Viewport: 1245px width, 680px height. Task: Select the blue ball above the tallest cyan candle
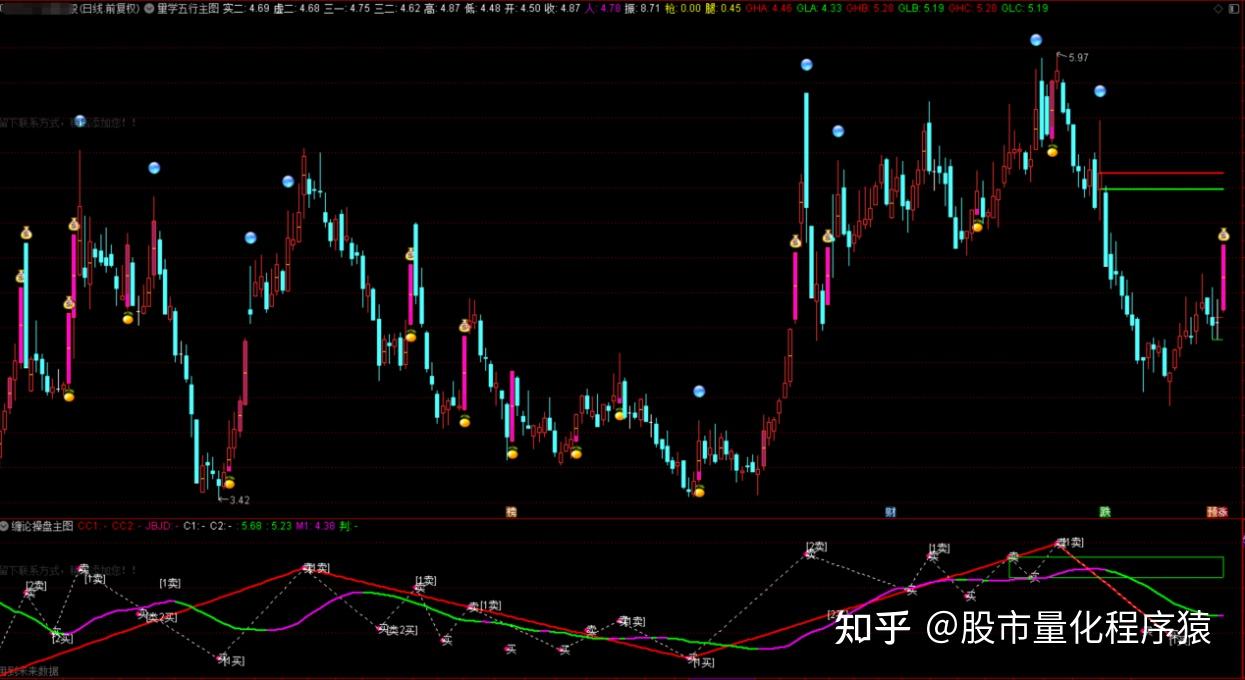[805, 64]
